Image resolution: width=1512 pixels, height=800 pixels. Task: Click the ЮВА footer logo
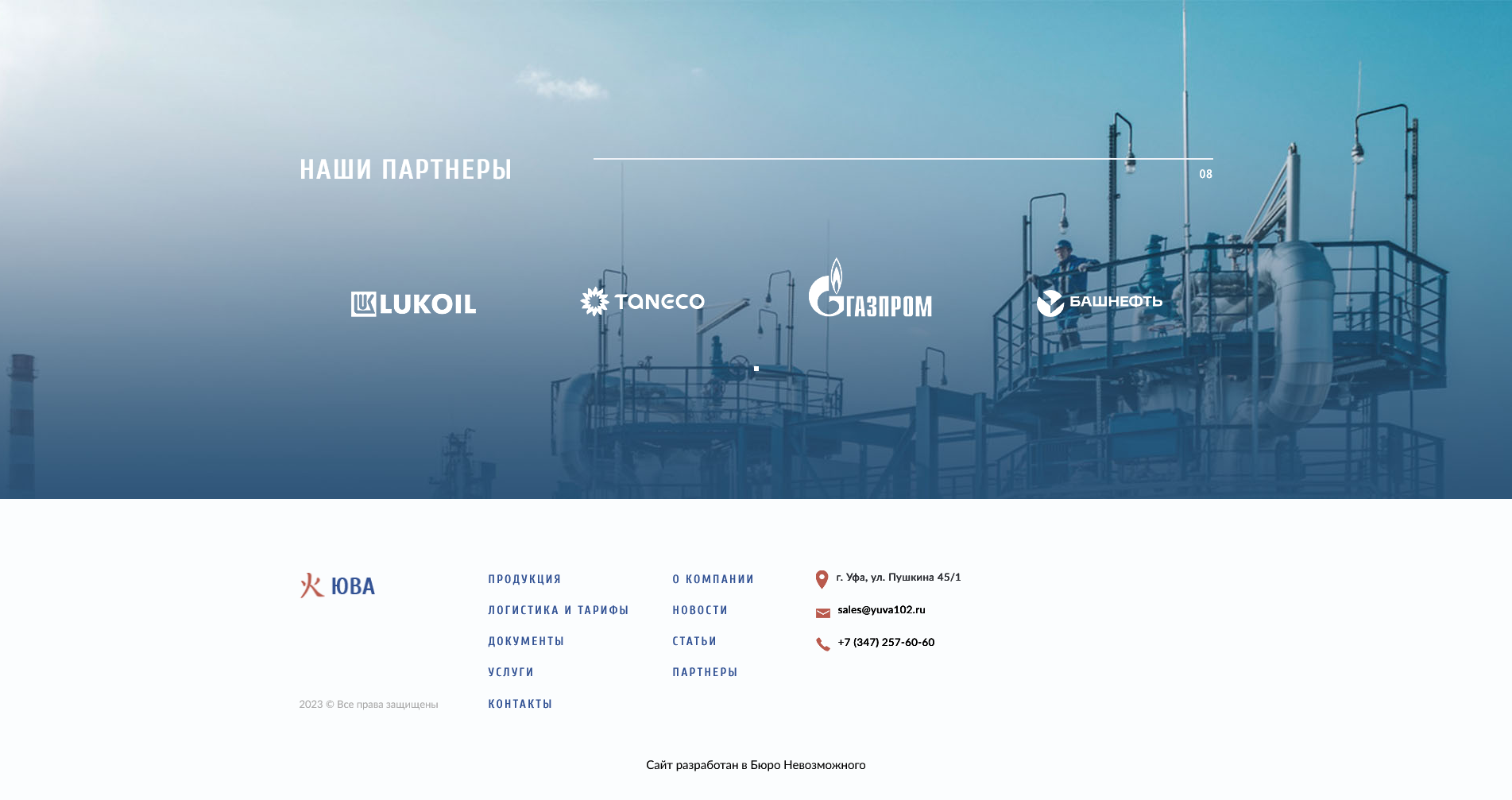click(x=337, y=586)
